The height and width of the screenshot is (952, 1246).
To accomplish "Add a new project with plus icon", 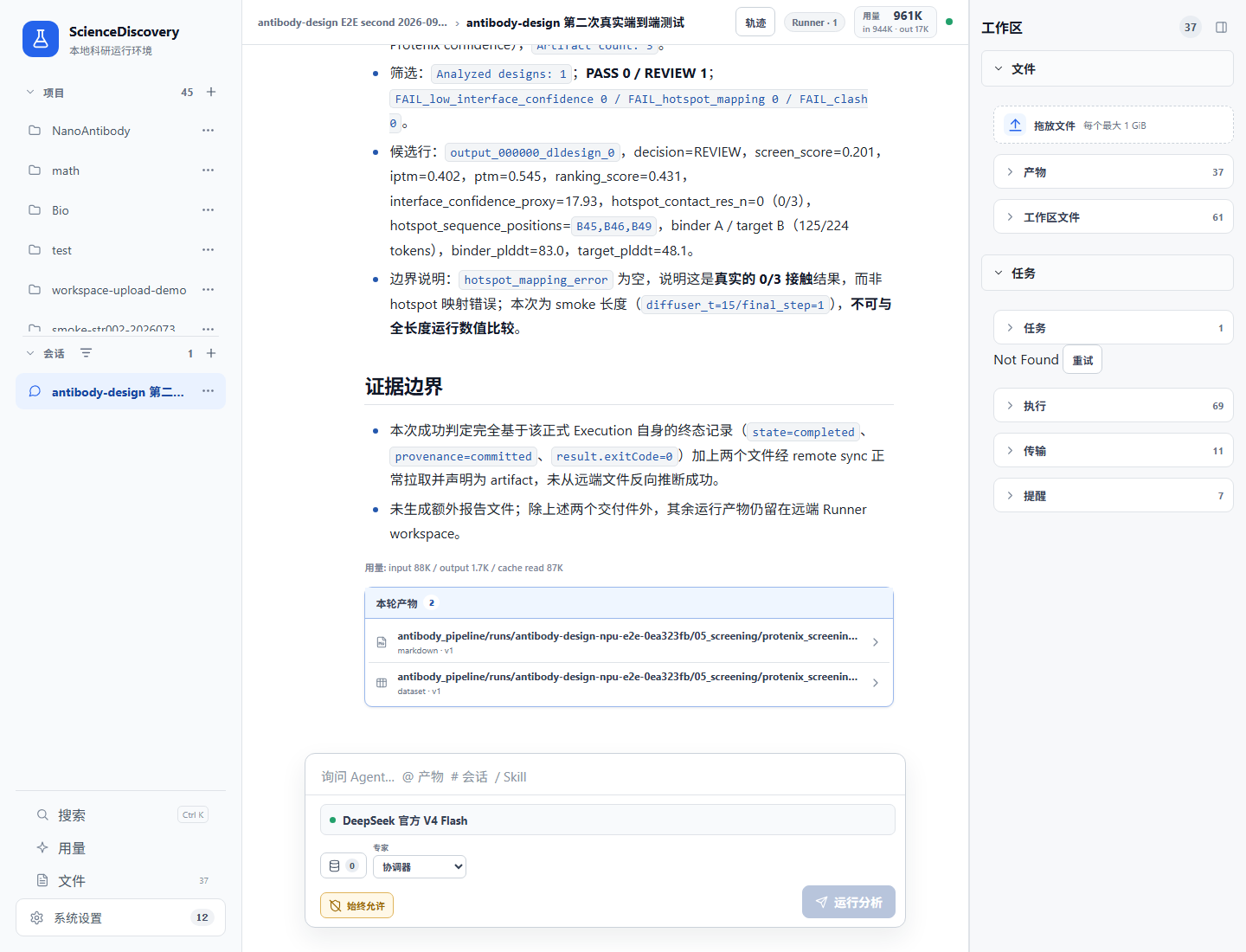I will 211,92.
